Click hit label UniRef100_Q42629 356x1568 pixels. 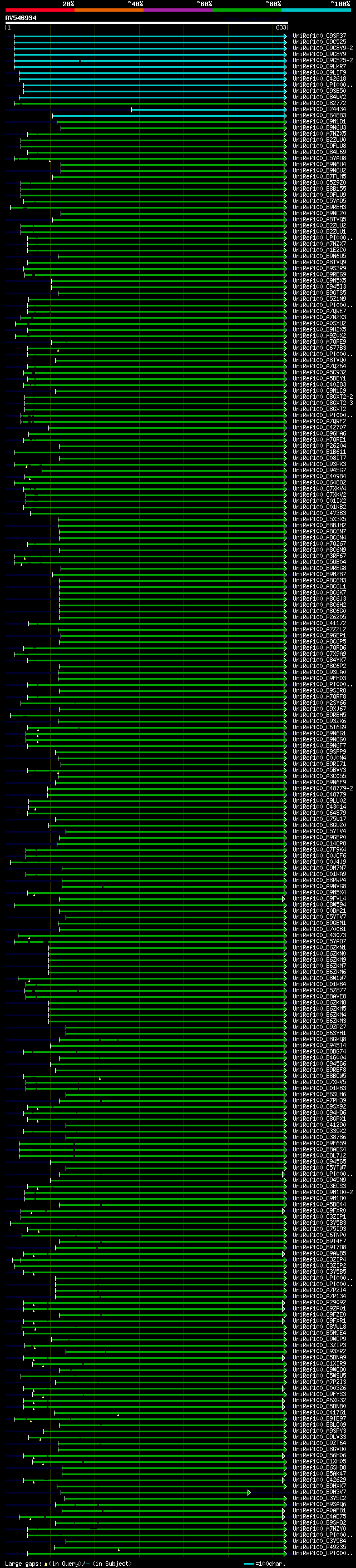pos(319,1480)
